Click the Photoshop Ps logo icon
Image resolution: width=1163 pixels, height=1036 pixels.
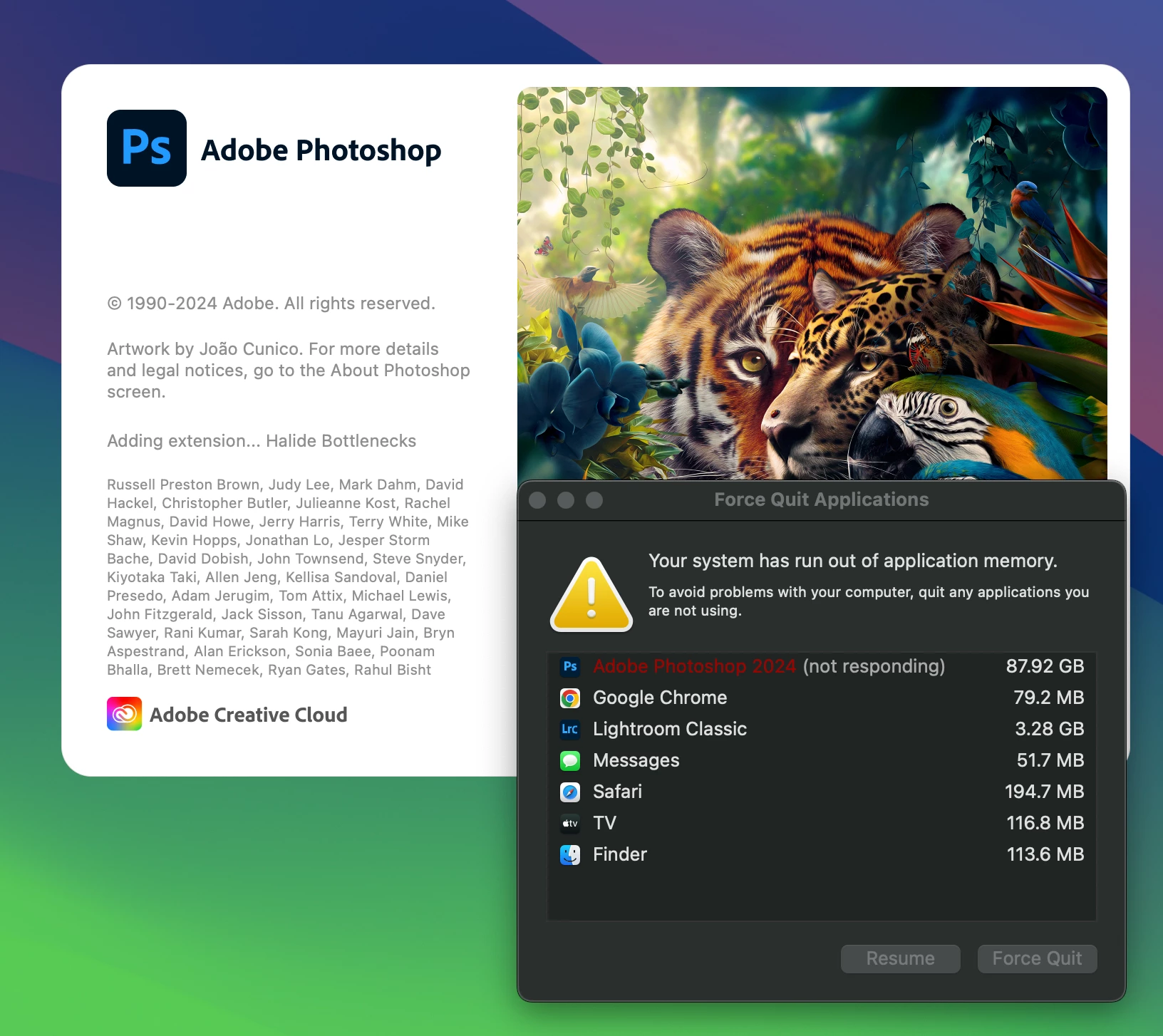tap(147, 148)
